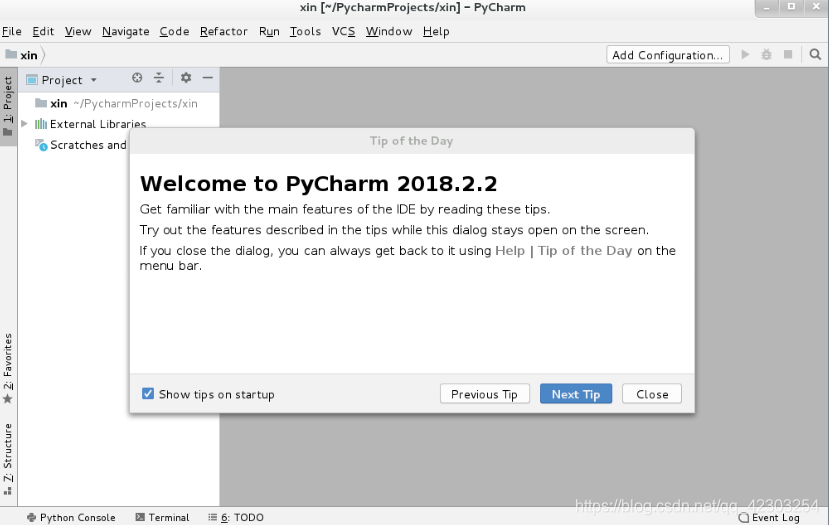Screen dimensions: 829x525
Task: Click the Tip of the Day title bar
Action: 412,141
